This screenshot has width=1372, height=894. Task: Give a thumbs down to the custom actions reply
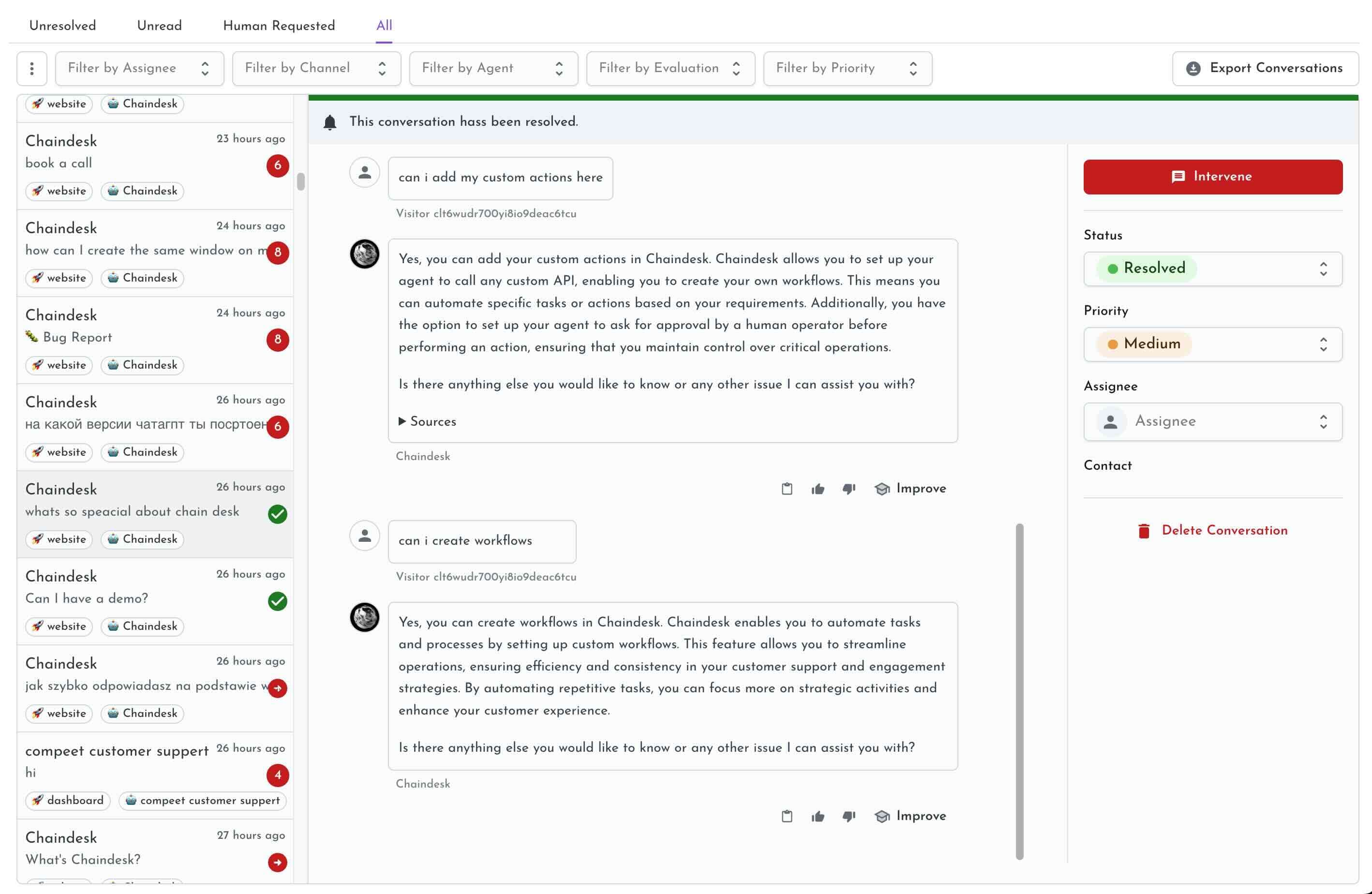(x=848, y=488)
